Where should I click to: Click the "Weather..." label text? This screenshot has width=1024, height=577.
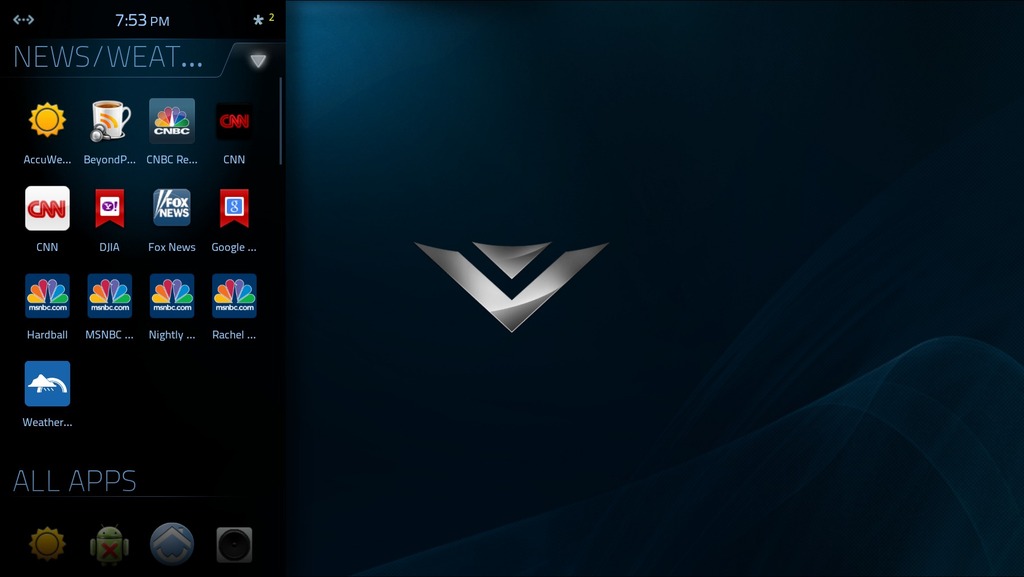click(47, 422)
